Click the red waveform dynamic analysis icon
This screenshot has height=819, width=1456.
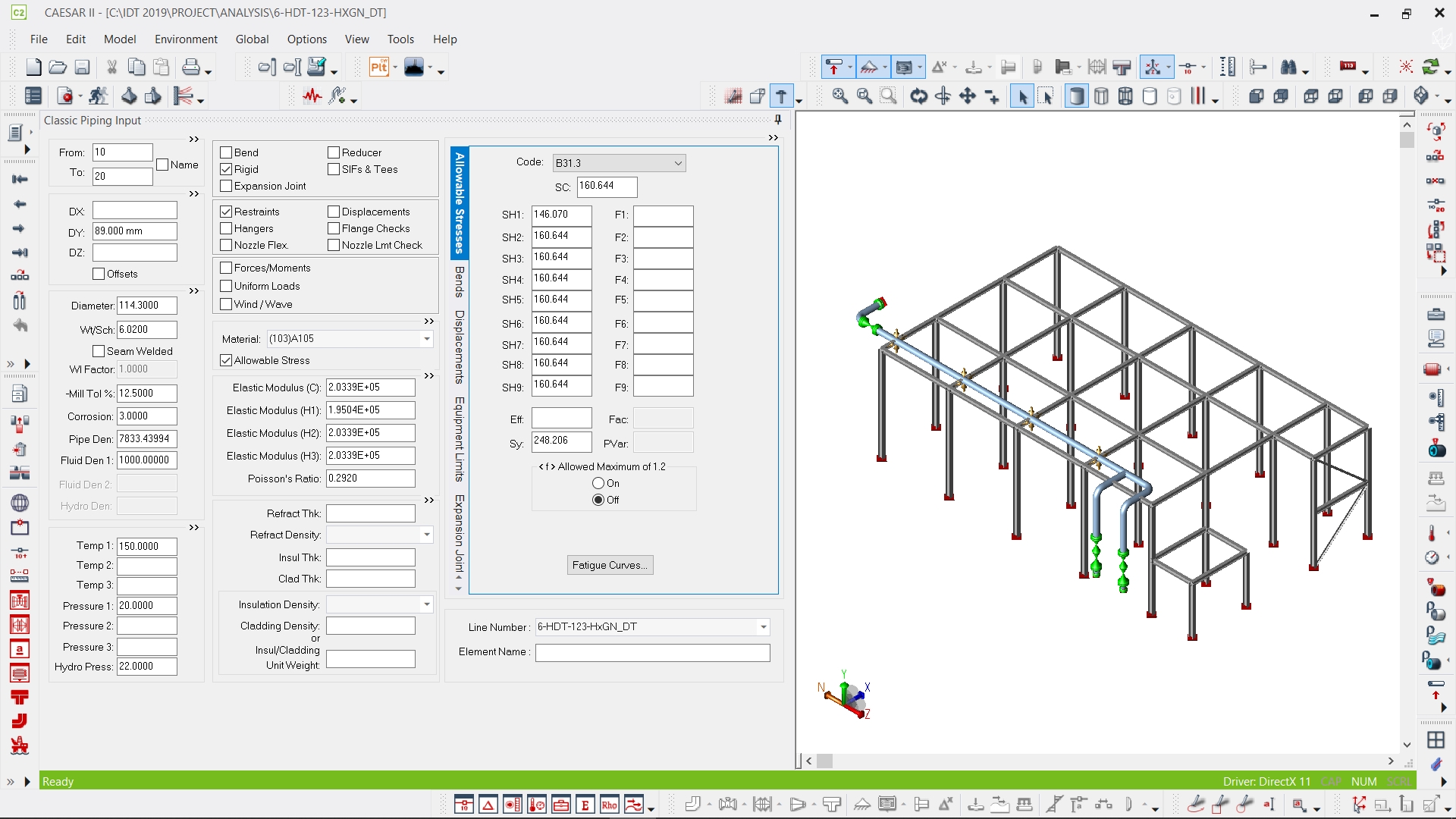pos(312,96)
